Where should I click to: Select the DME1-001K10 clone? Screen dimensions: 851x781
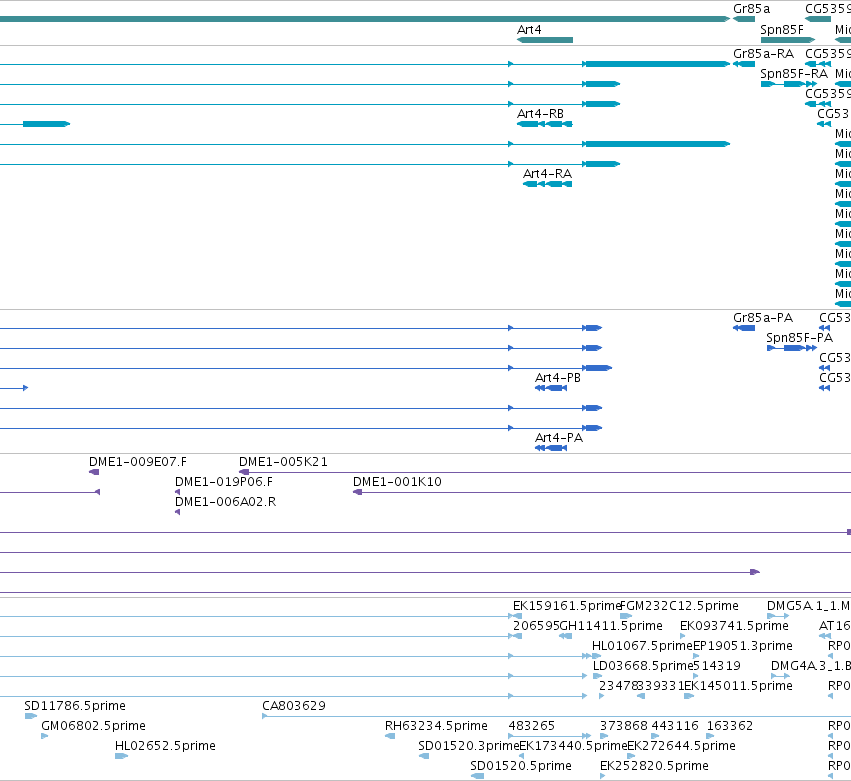602,492
